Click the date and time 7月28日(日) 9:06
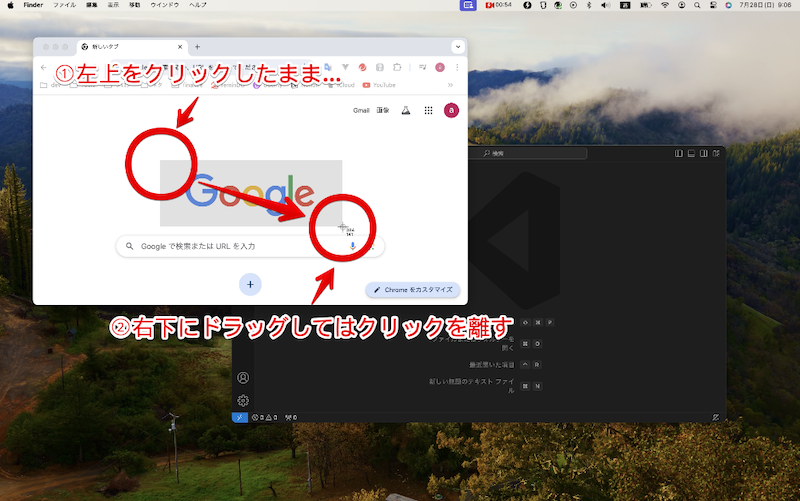The width and height of the screenshot is (800, 501). [765, 5]
